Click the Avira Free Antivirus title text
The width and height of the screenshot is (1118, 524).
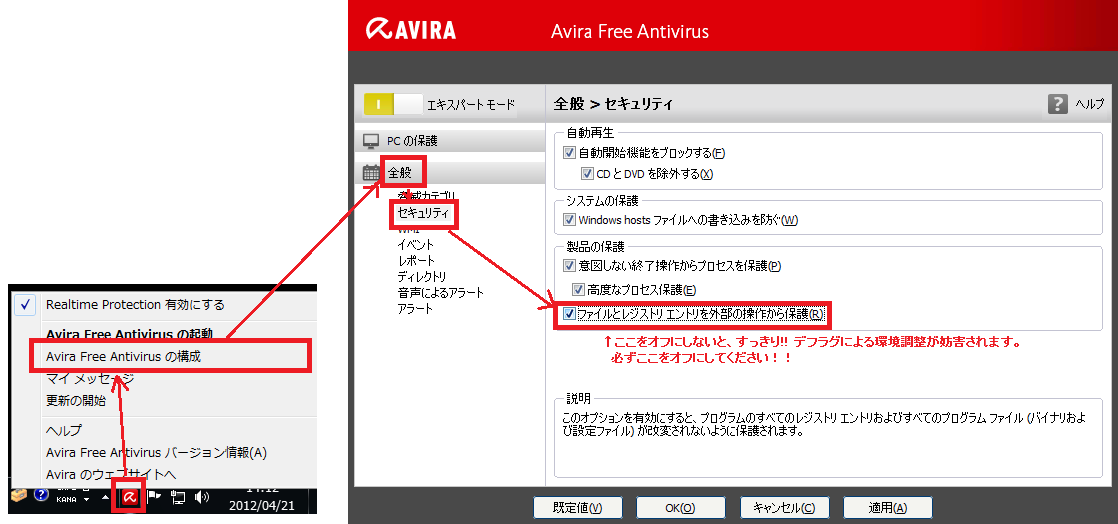[x=630, y=32]
